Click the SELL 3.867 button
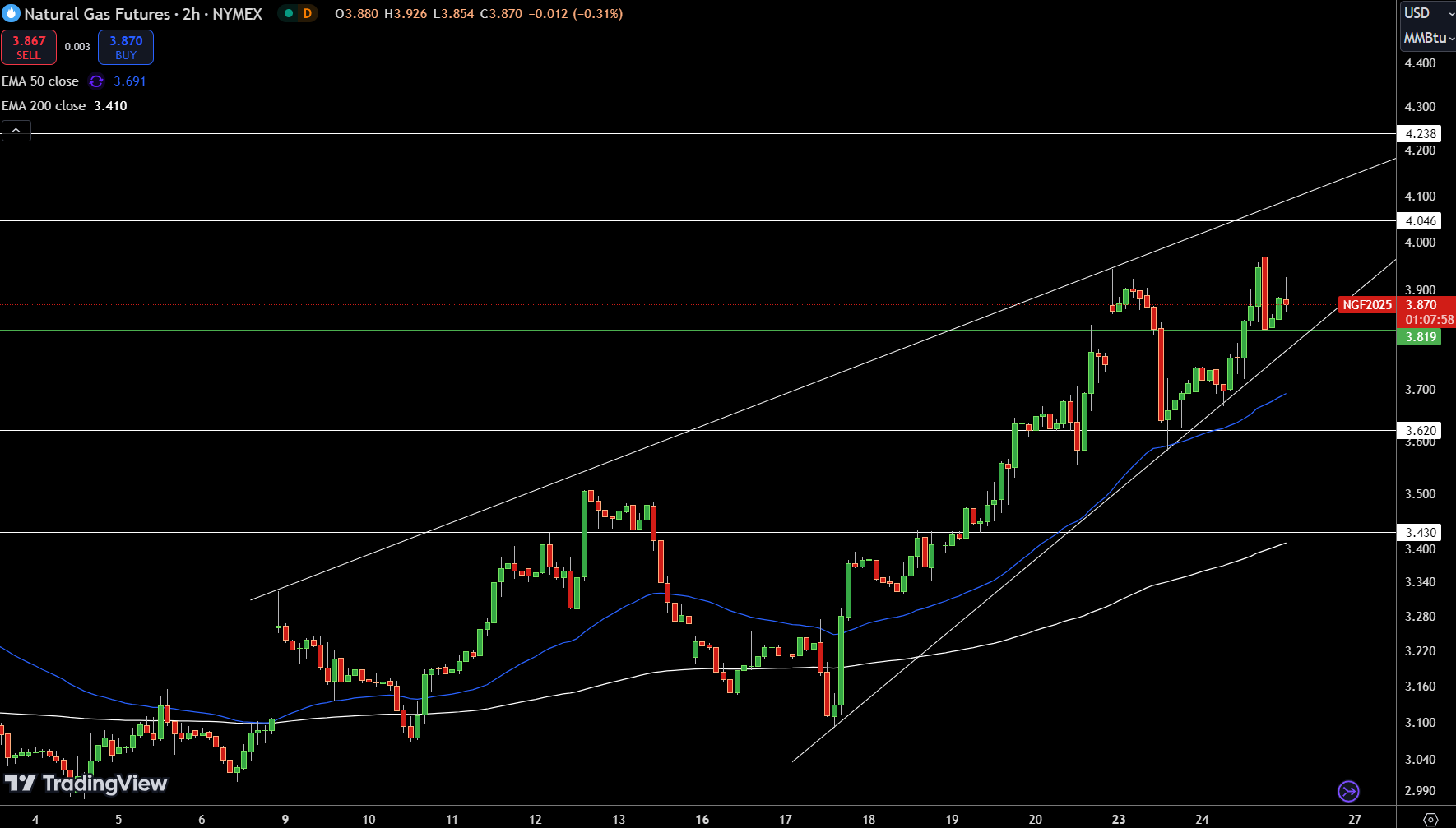Image resolution: width=1456 pixels, height=828 pixels. (29, 47)
